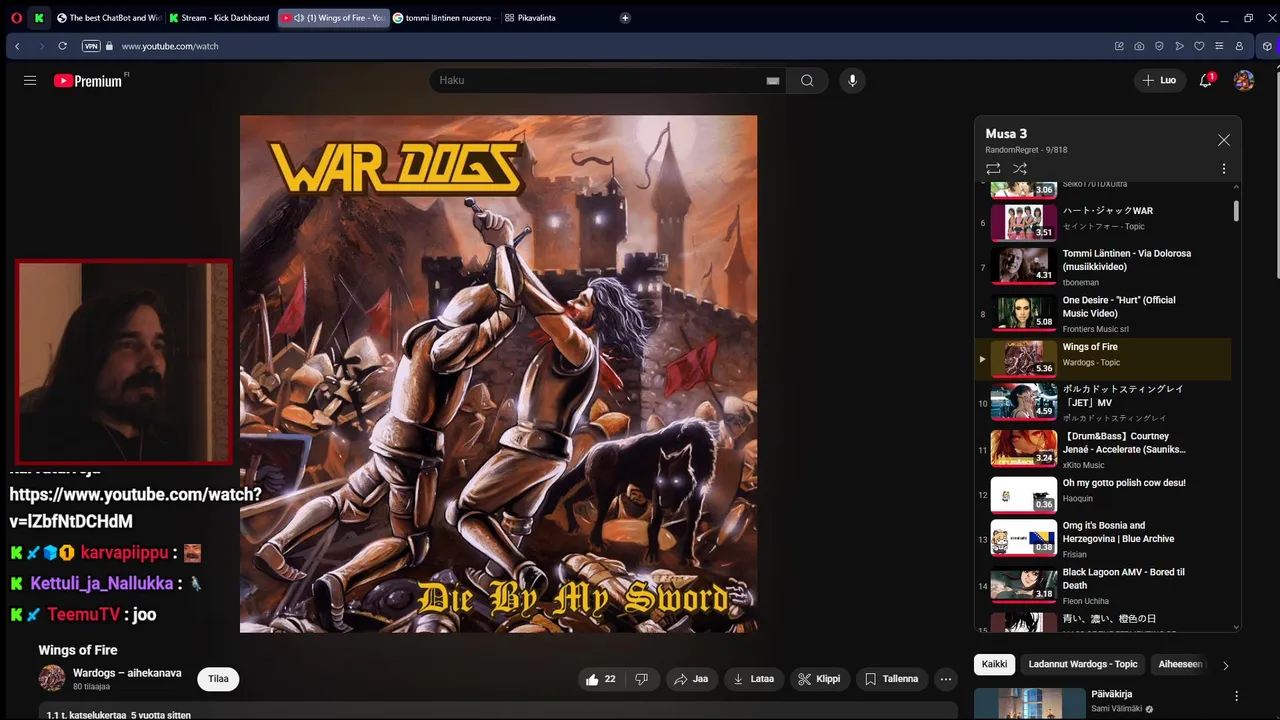The image size is (1280, 720).
Task: Play Courtney Jenaé - Accelerate playlist item
Action: 1103,449
